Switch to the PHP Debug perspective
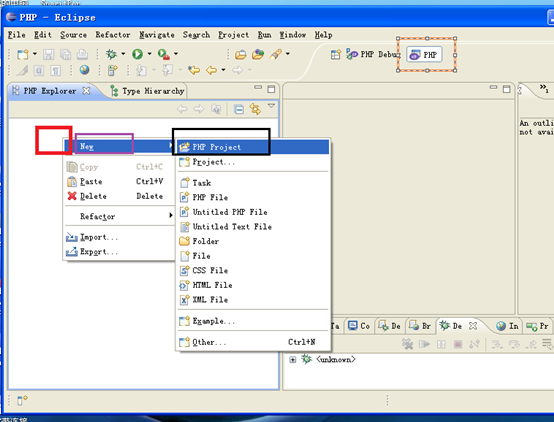 [373, 54]
